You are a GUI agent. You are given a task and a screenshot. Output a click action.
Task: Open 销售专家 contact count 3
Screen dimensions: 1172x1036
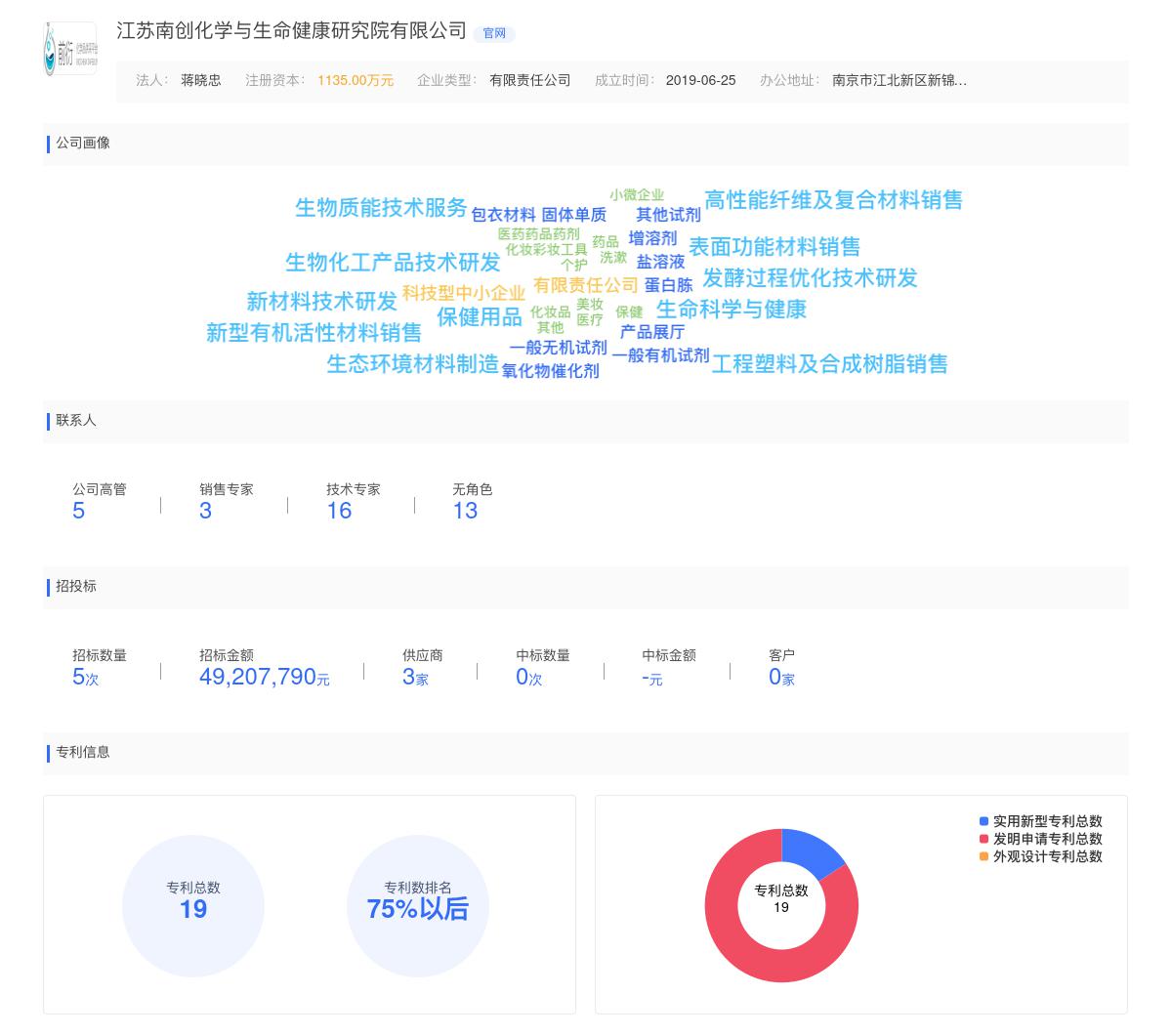[205, 511]
